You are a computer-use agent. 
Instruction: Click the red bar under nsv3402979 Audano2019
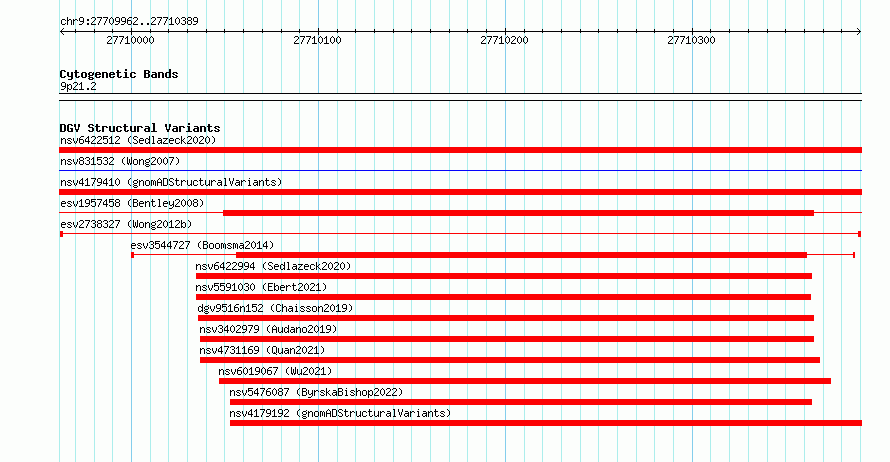point(507,339)
